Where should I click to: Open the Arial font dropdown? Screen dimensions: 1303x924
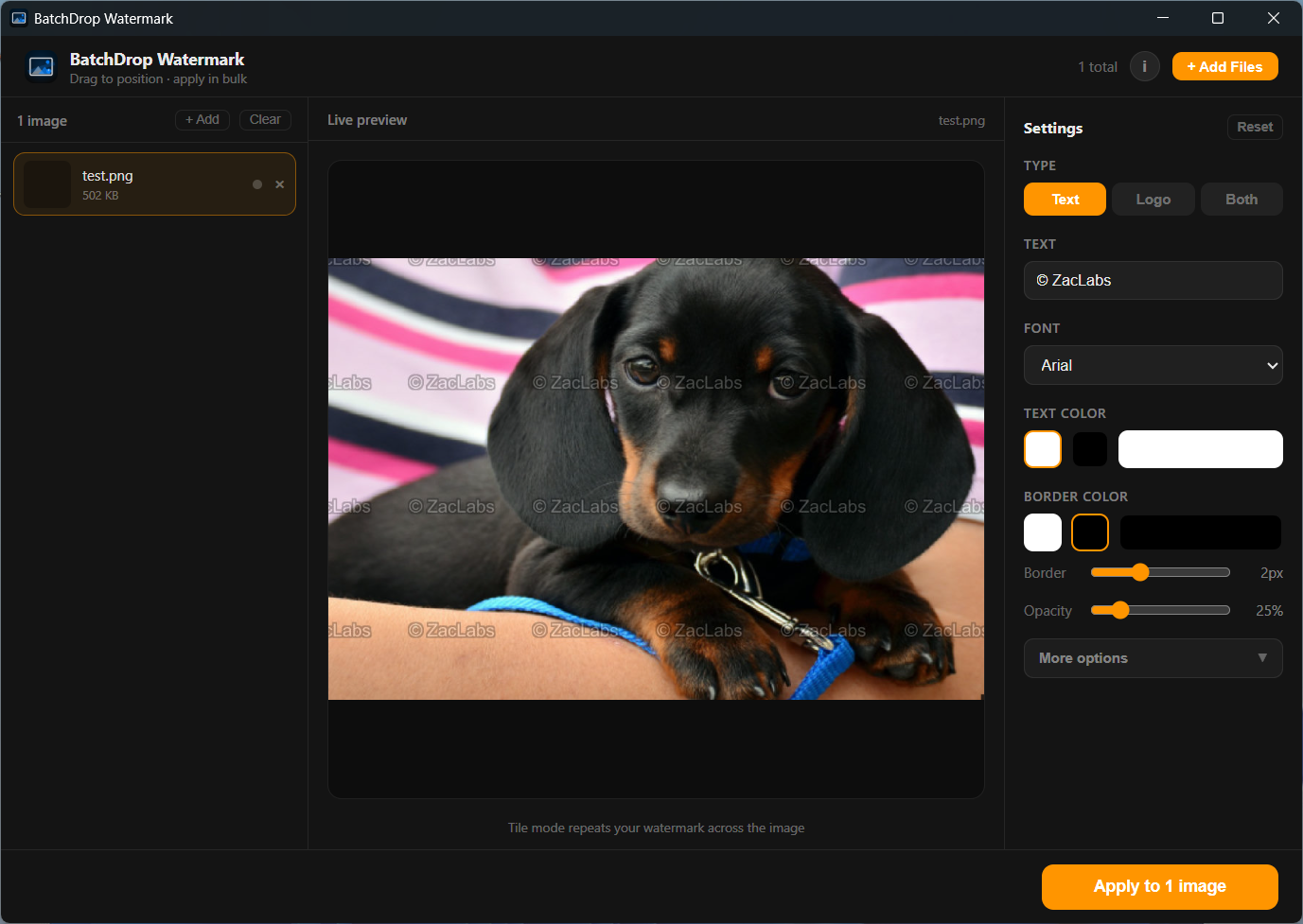[x=1153, y=365]
